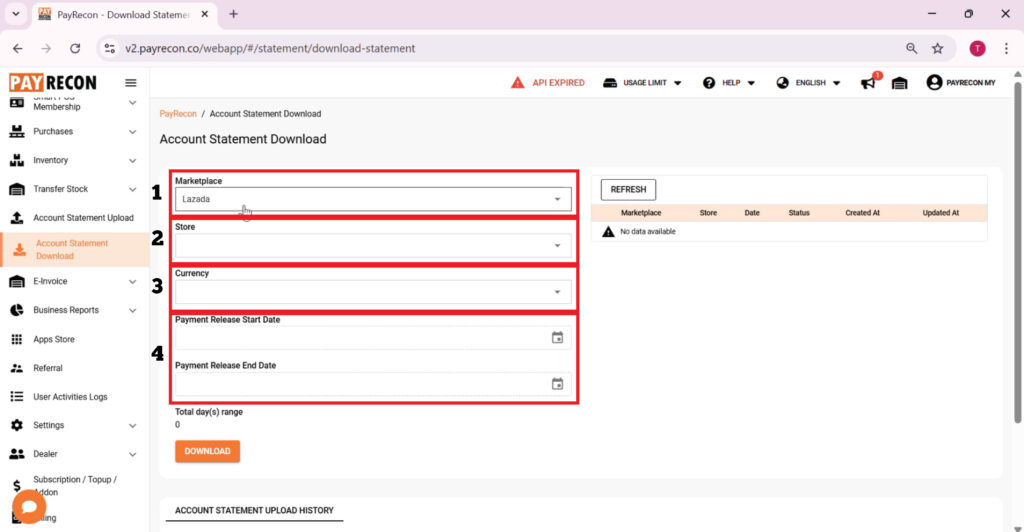
Task: Select ACCOUNT STATEMENT UPLOAD HISTORY tab
Action: [x=254, y=510]
